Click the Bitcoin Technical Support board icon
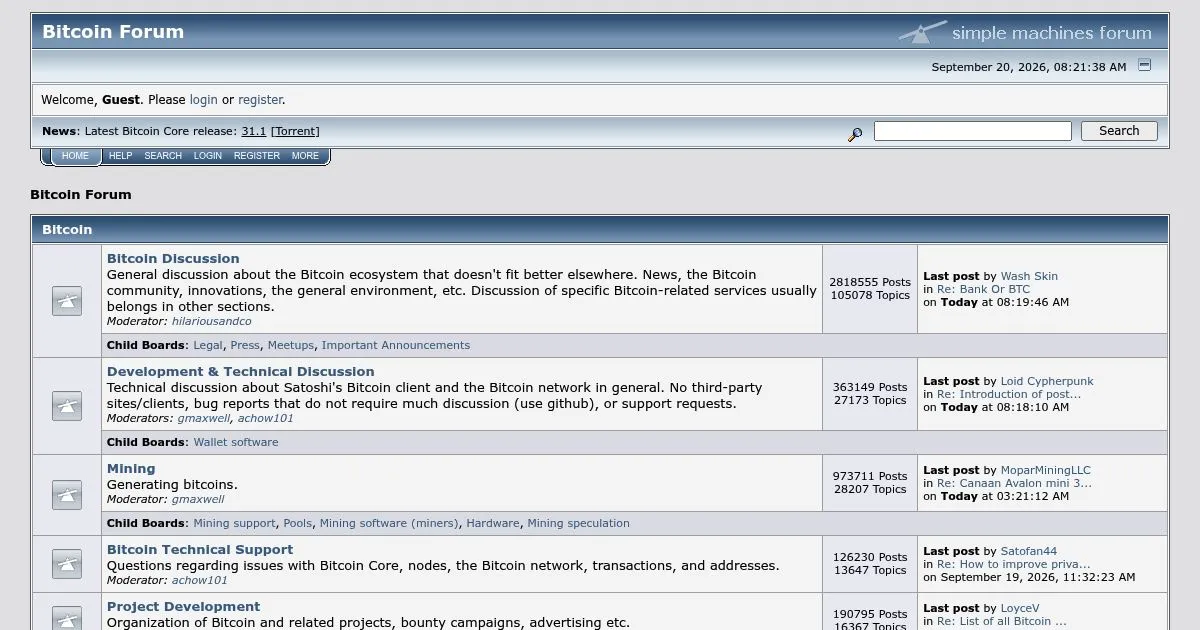 tap(67, 564)
